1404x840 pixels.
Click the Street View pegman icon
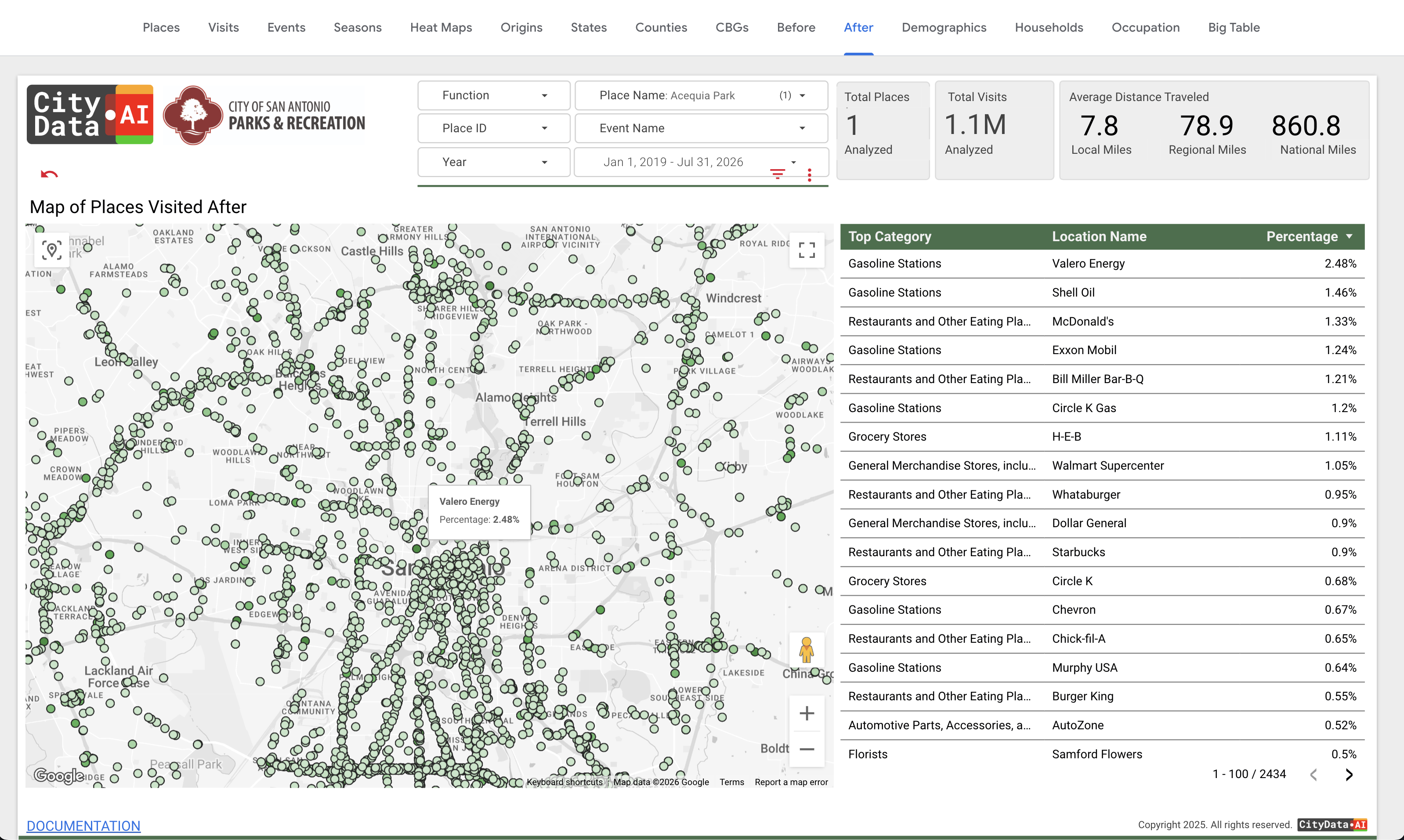[x=807, y=650]
